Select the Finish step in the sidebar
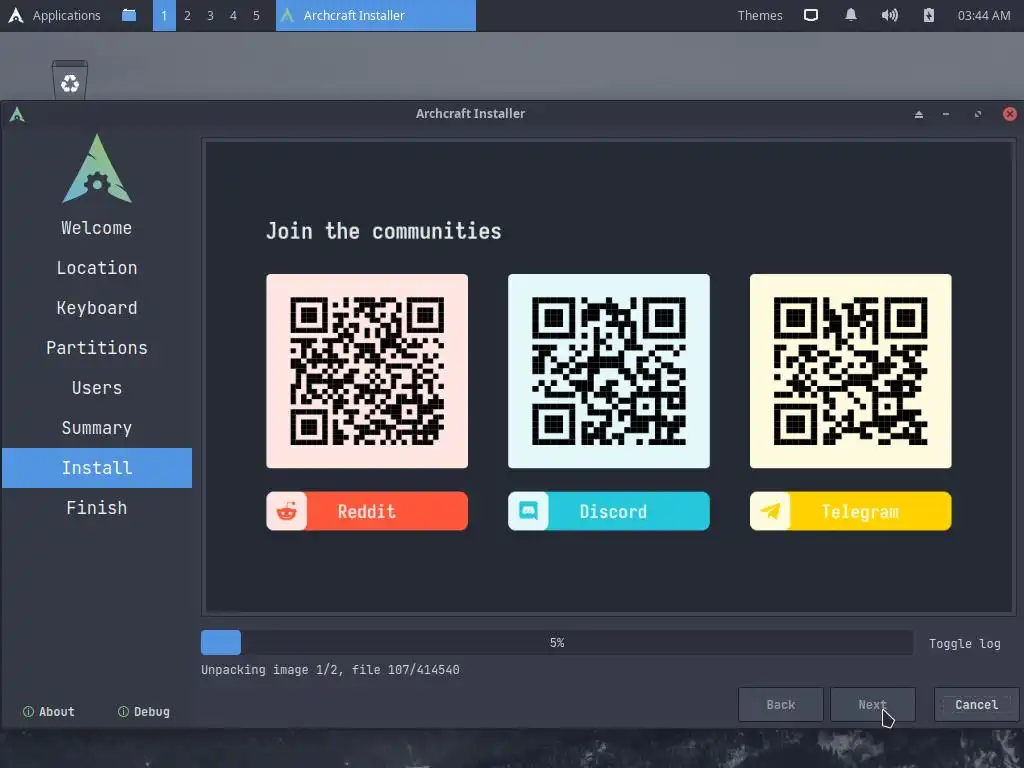The height and width of the screenshot is (768, 1024). (x=97, y=507)
